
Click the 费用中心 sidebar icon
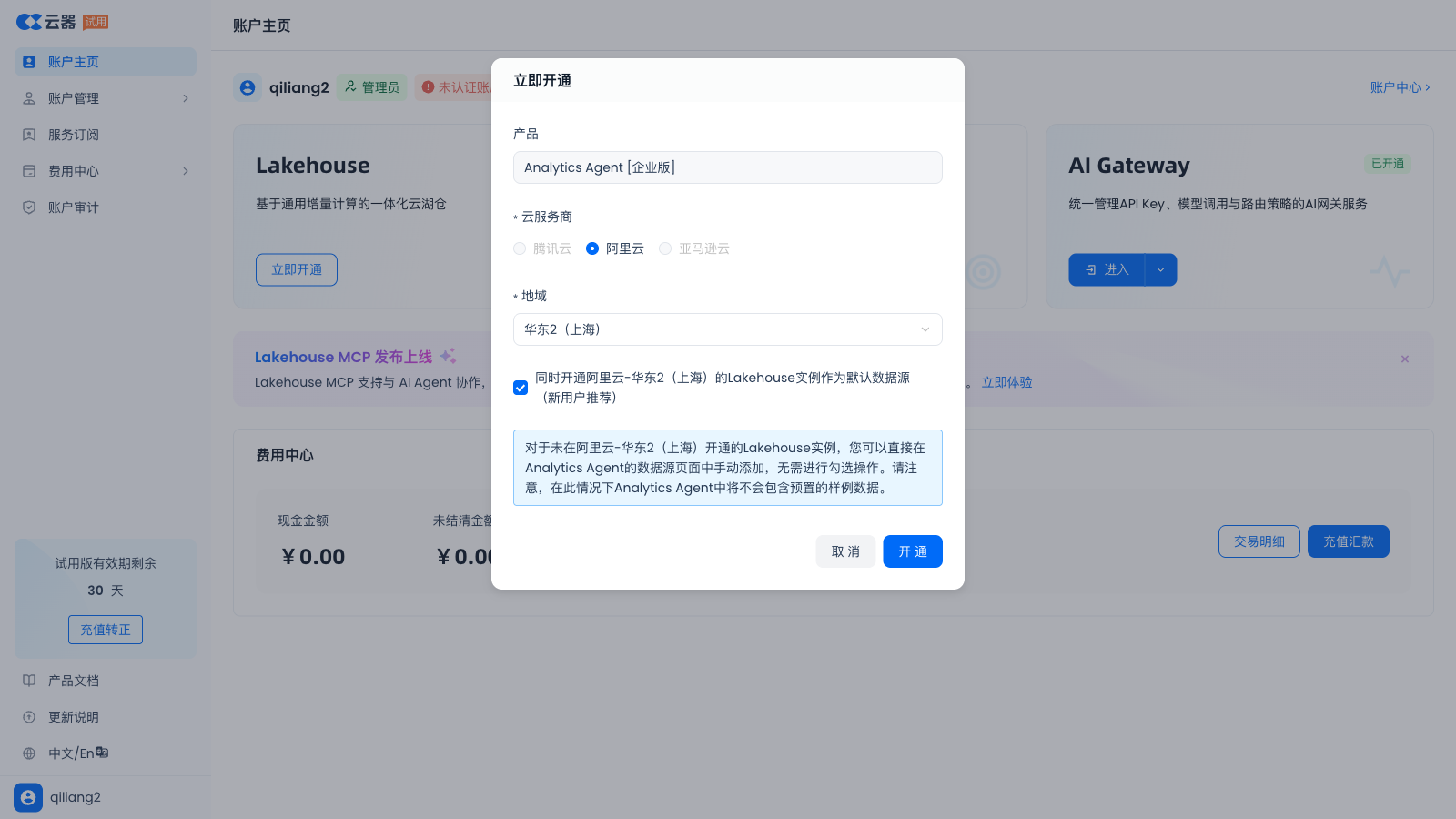29,171
